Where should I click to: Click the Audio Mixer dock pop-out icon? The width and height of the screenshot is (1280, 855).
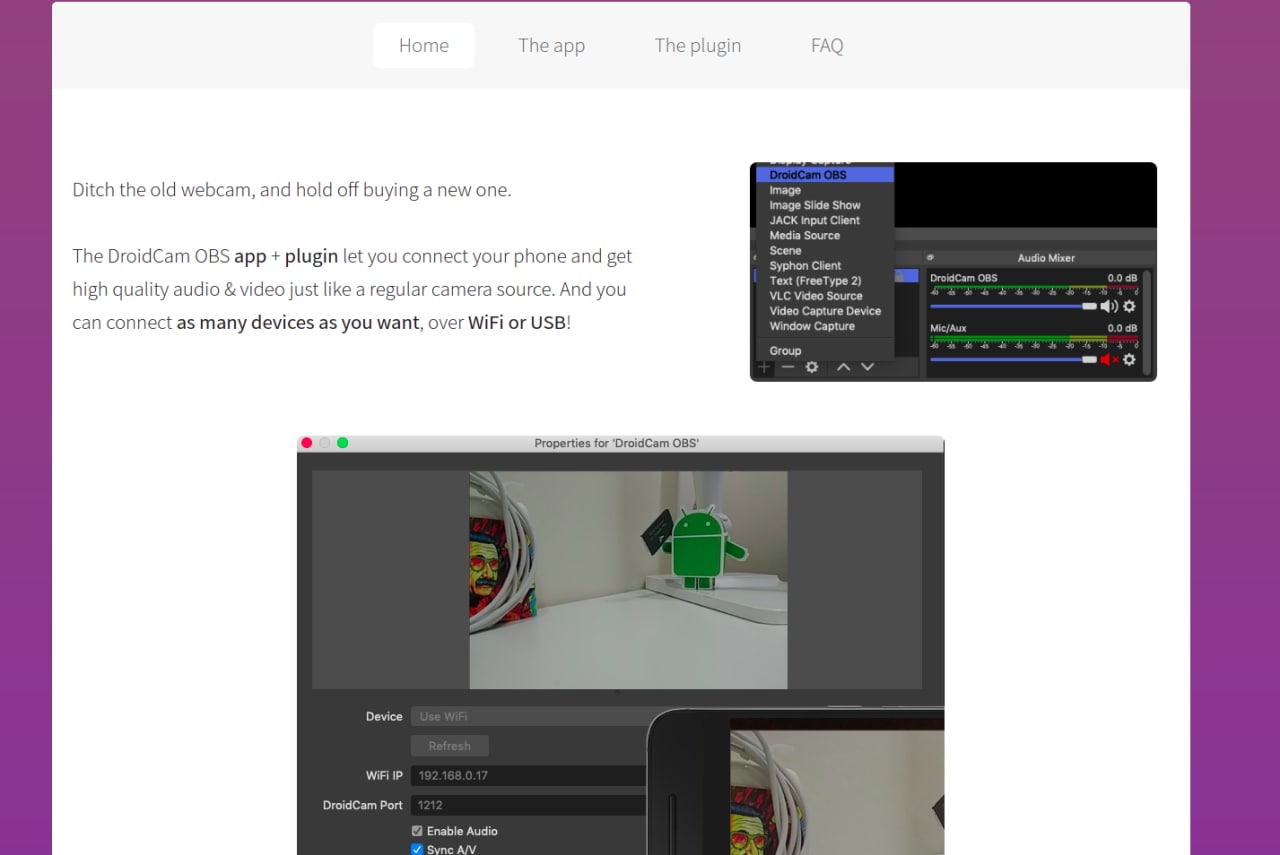[931, 258]
